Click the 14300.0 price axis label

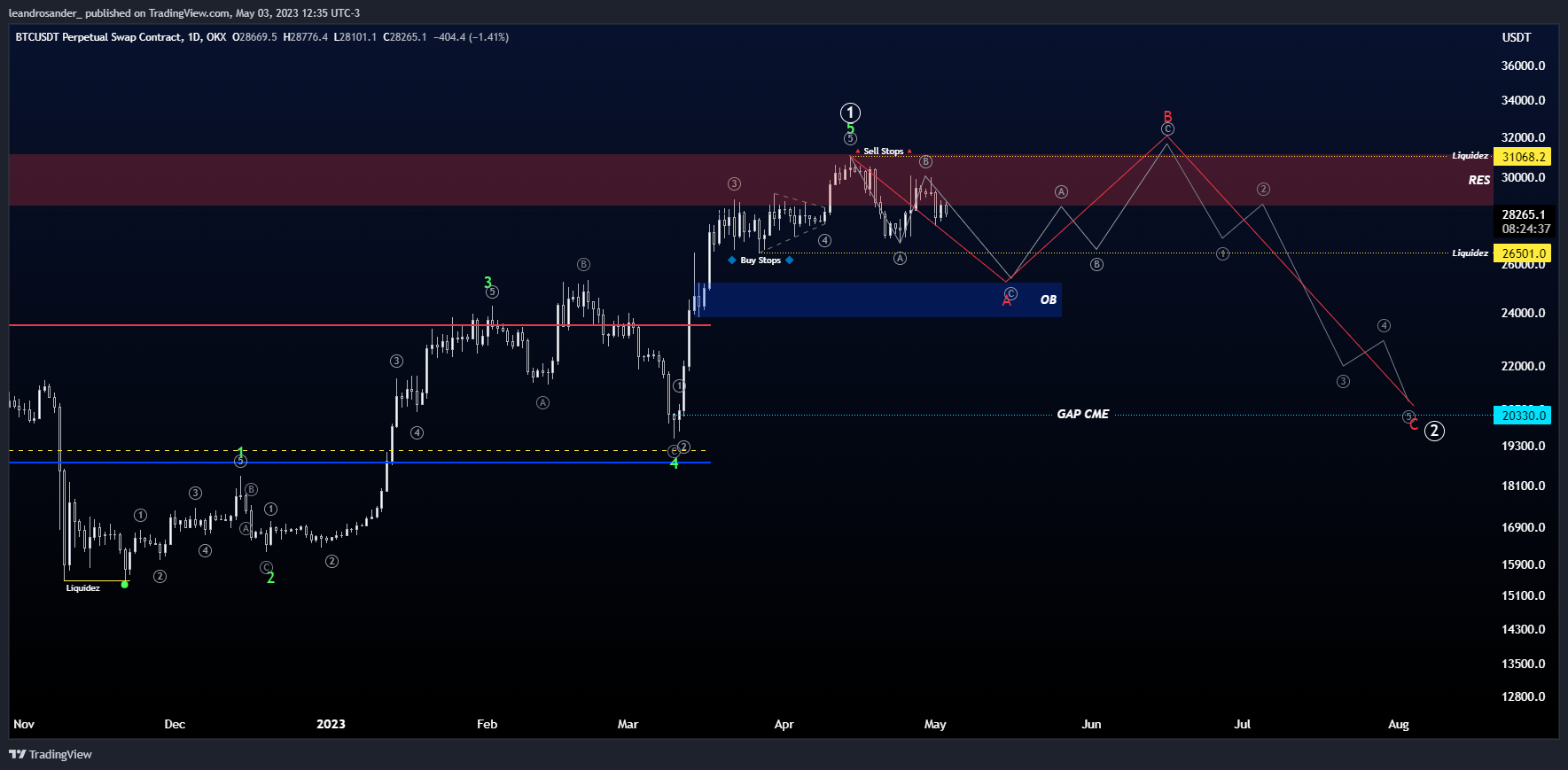[x=1524, y=629]
